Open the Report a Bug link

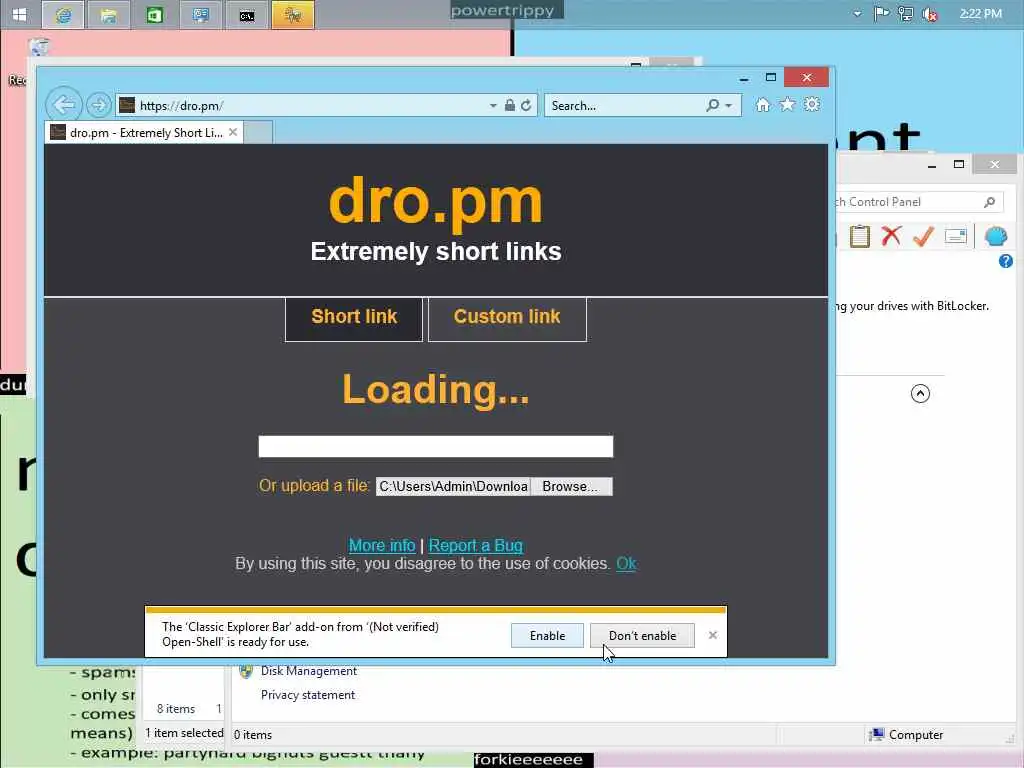click(475, 545)
